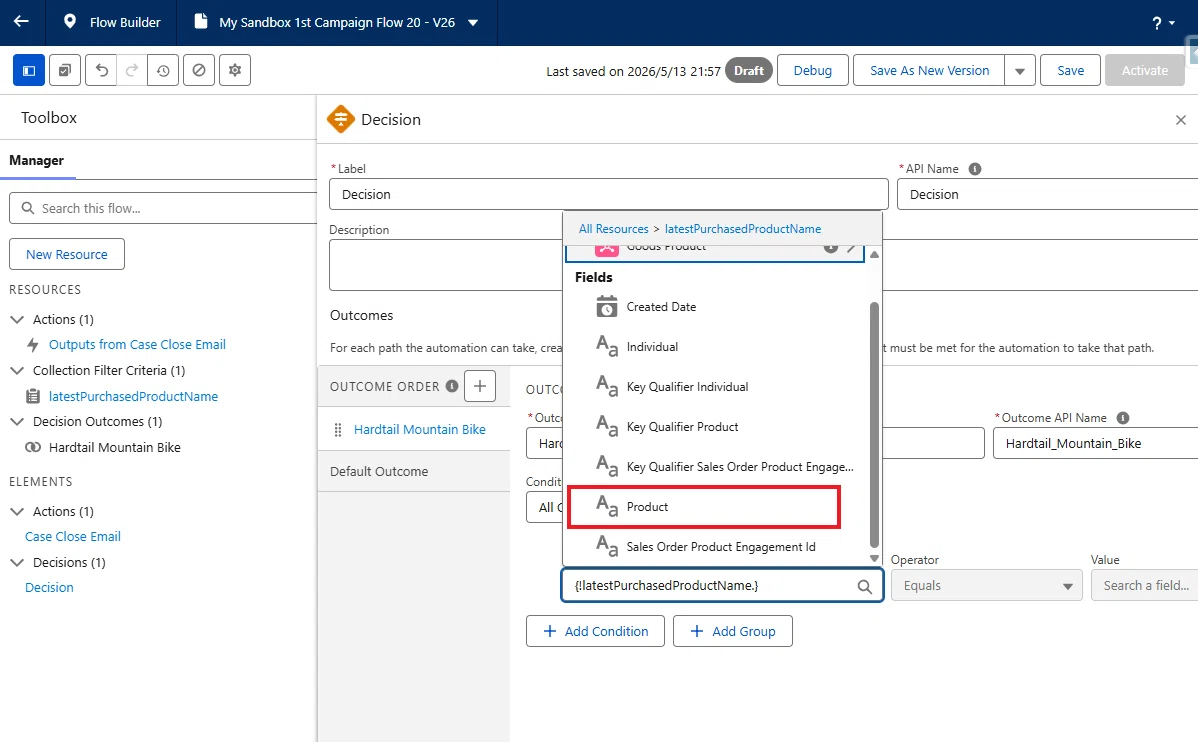Save the flow
1198x742 pixels.
[x=1070, y=70]
